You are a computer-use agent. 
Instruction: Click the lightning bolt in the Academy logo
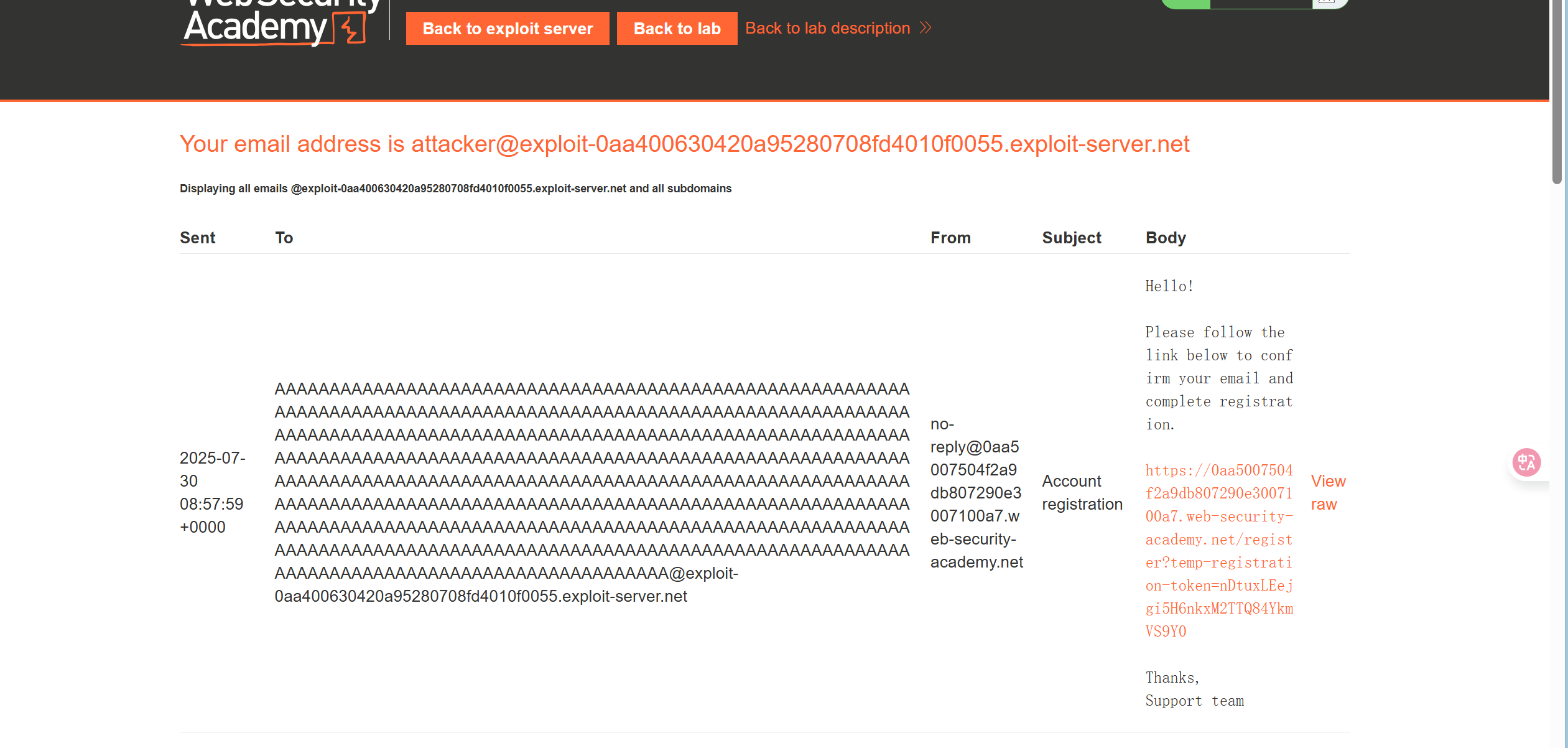349,26
